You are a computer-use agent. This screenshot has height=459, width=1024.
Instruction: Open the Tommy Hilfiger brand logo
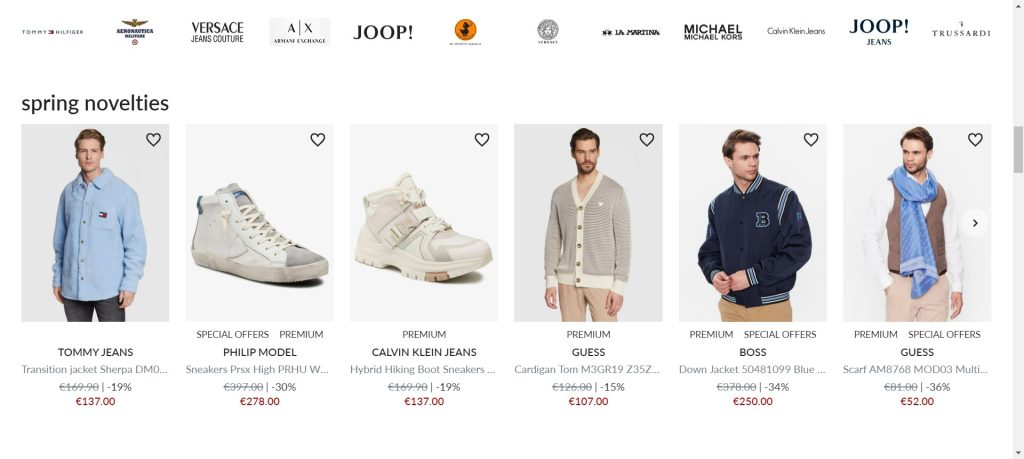coord(52,32)
